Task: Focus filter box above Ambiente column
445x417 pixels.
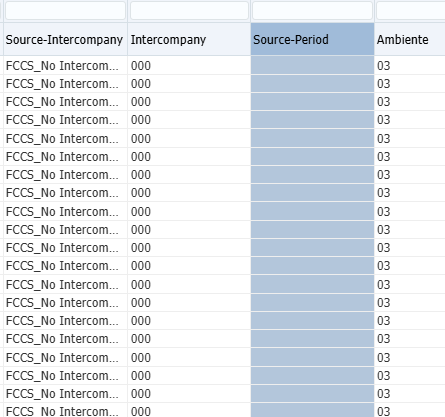Action: [411, 11]
